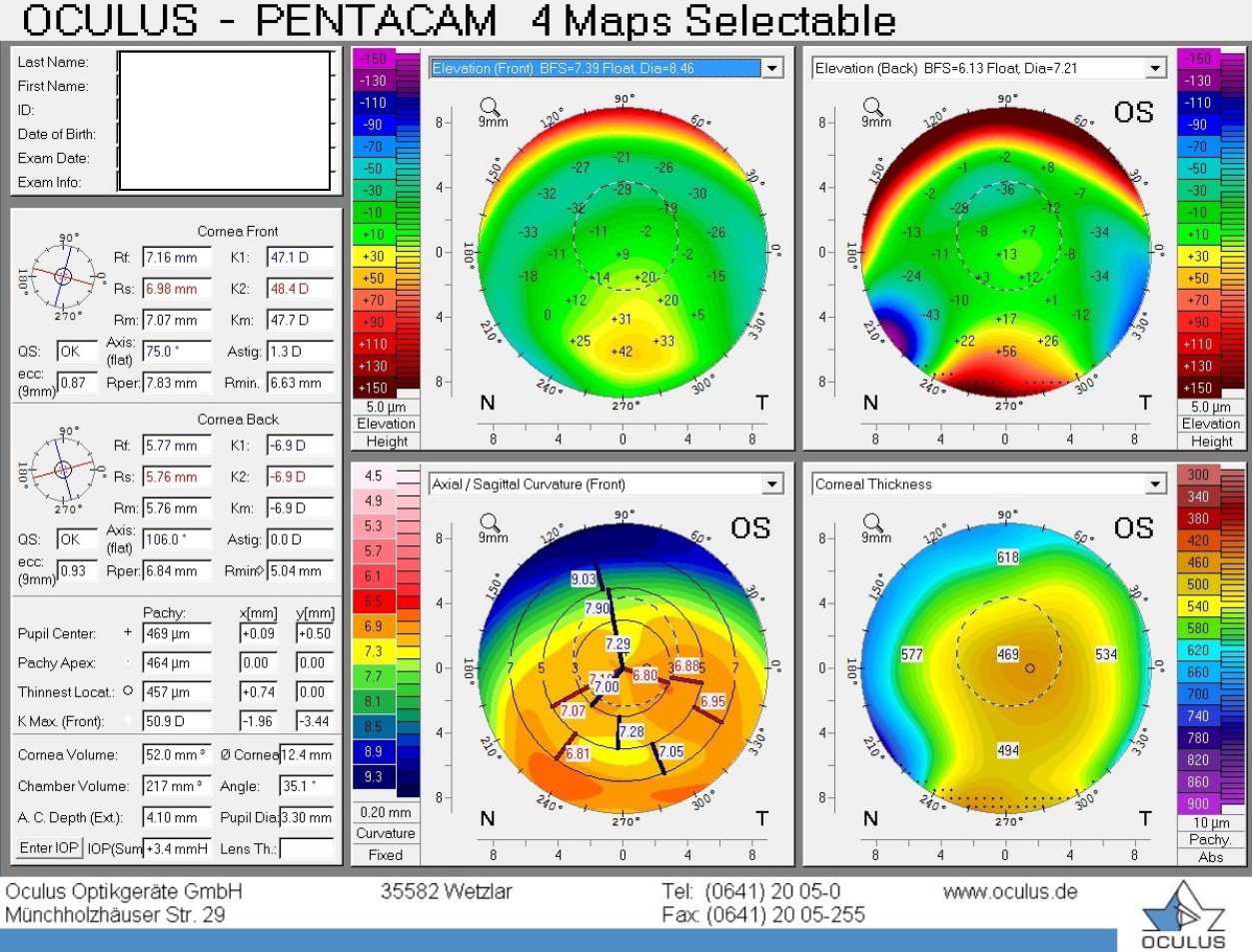Screen dimensions: 1252x952
Task: Click the -150 swatch on right elevation scale
Action: [x=1198, y=59]
